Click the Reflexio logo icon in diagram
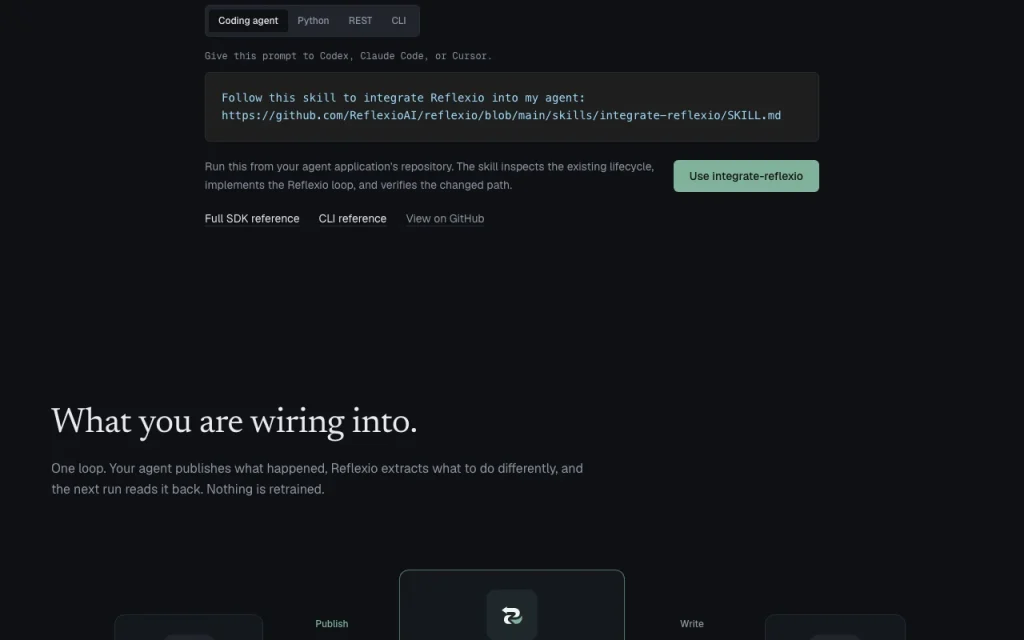The height and width of the screenshot is (640, 1024). click(511, 615)
